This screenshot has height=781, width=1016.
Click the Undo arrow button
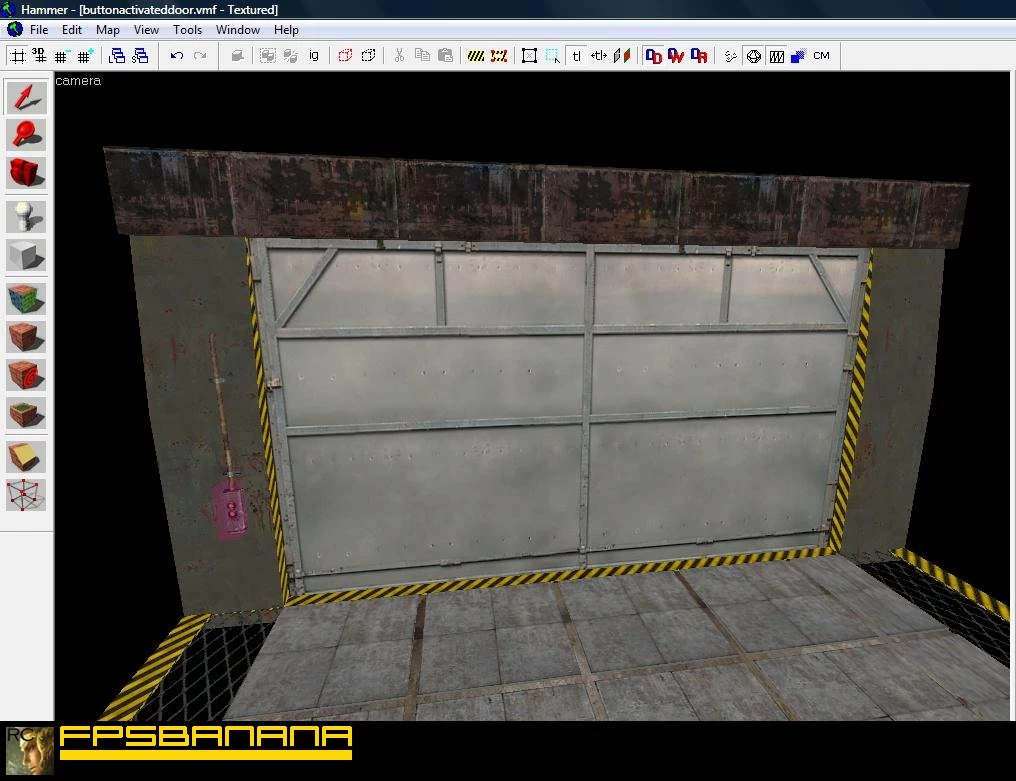click(x=177, y=56)
